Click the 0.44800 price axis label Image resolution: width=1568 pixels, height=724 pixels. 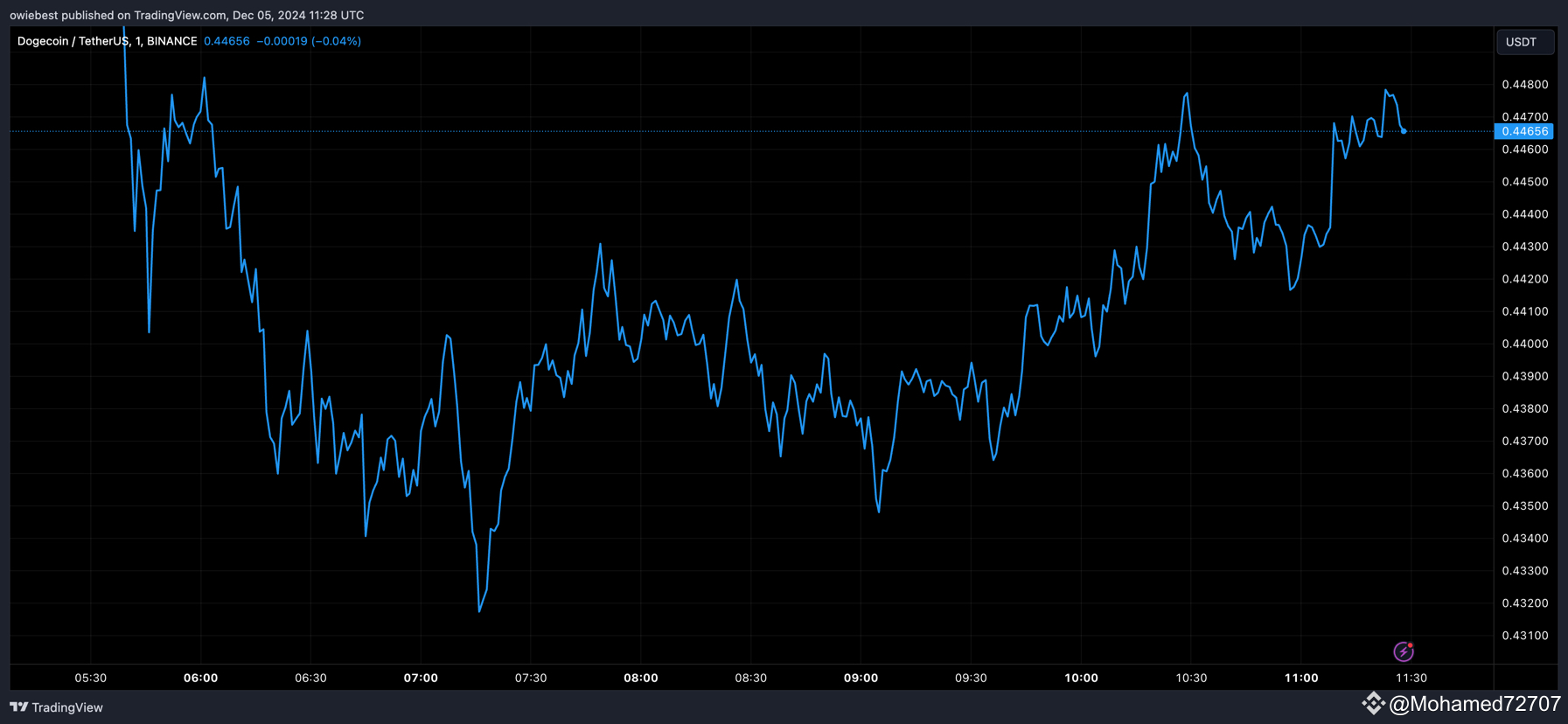1524,85
